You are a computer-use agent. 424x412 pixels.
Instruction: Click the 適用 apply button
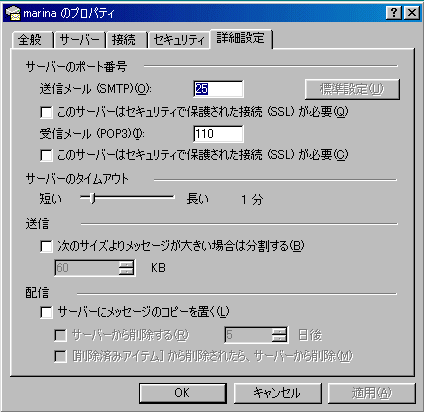(372, 393)
